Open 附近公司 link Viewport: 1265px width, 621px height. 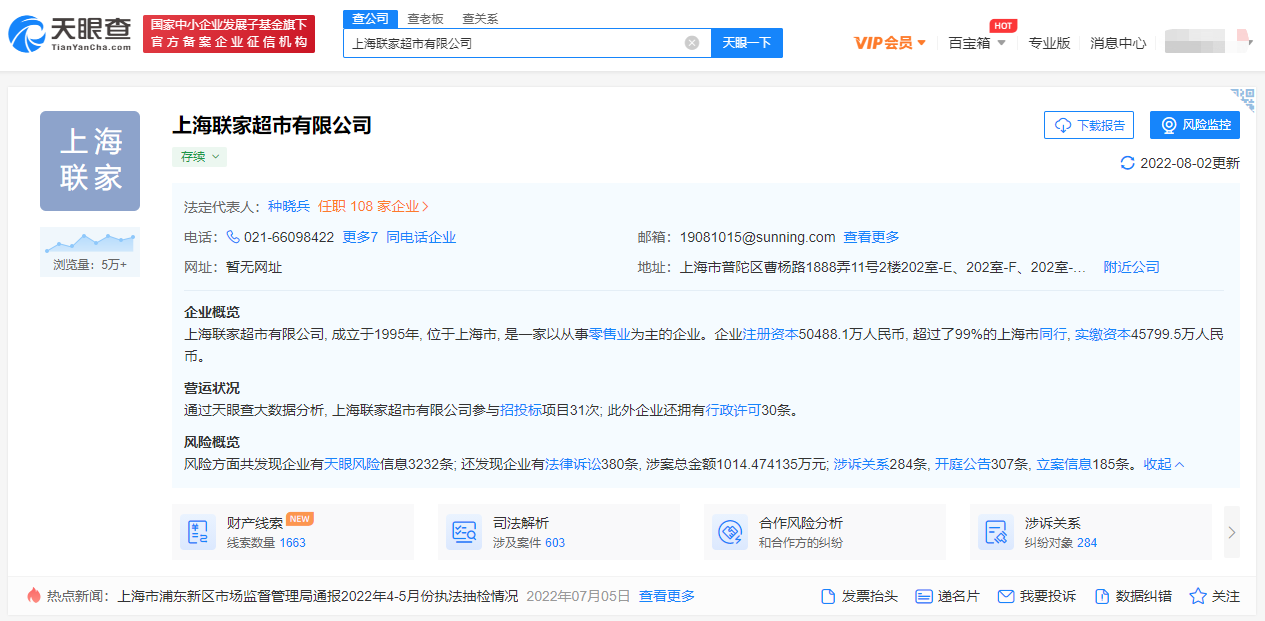click(1131, 267)
